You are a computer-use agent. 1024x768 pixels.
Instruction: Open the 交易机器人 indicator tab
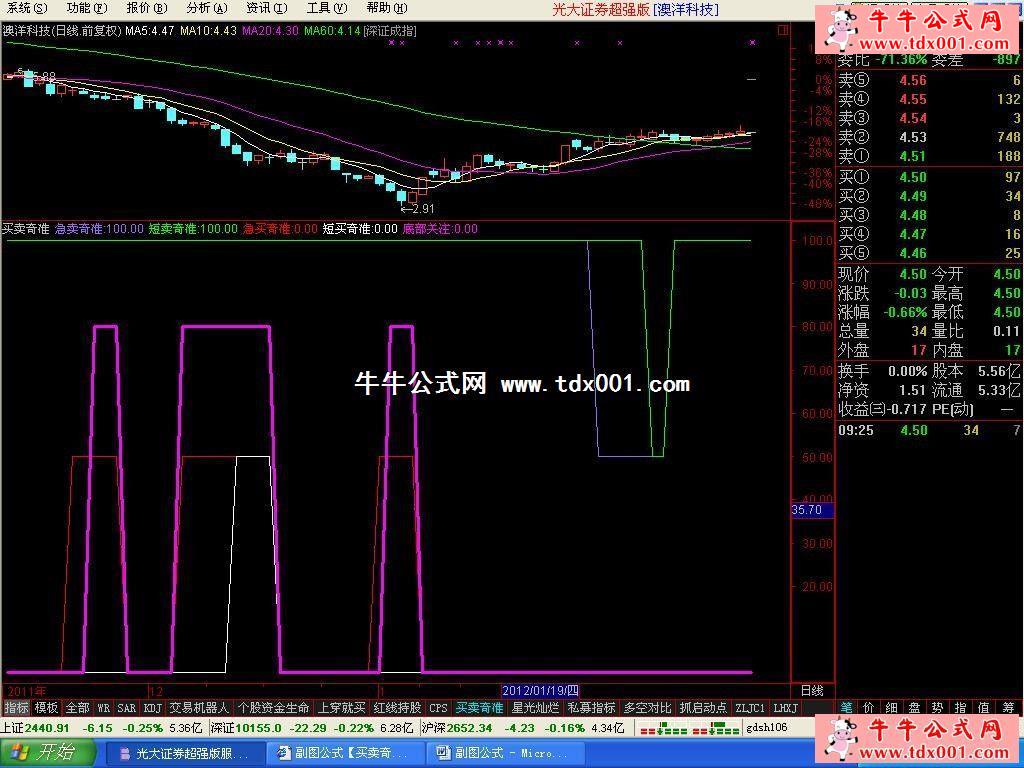coord(199,708)
